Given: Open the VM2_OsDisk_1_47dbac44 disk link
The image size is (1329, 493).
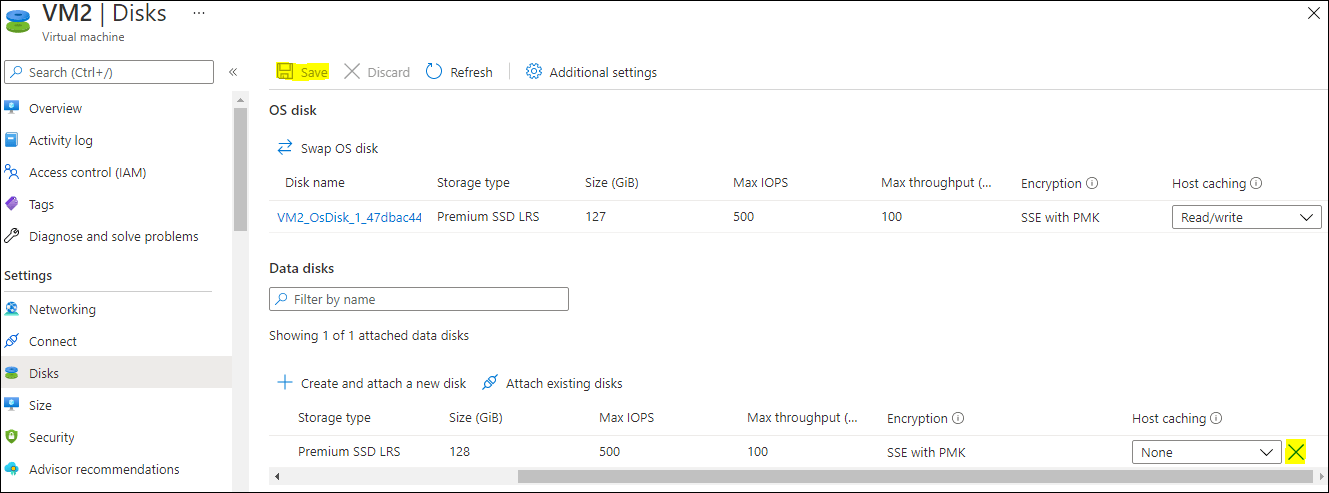Looking at the screenshot, I should tap(350, 217).
